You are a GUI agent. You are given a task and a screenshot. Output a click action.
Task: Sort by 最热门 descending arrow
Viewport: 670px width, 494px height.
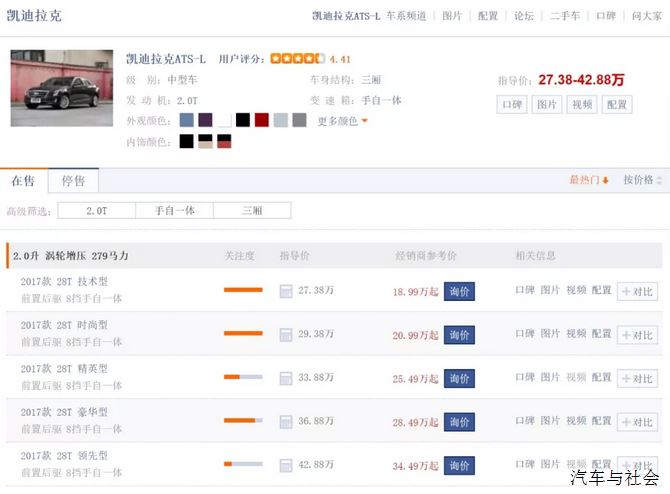[x=589, y=180]
